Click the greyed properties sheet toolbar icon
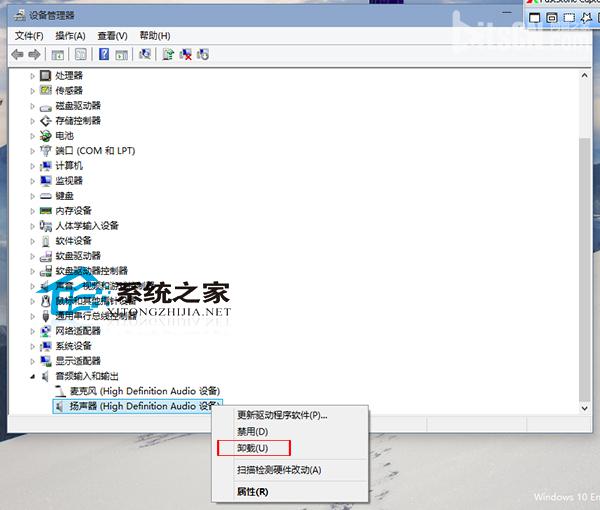Screen dimensions: 600x510 coord(81,55)
